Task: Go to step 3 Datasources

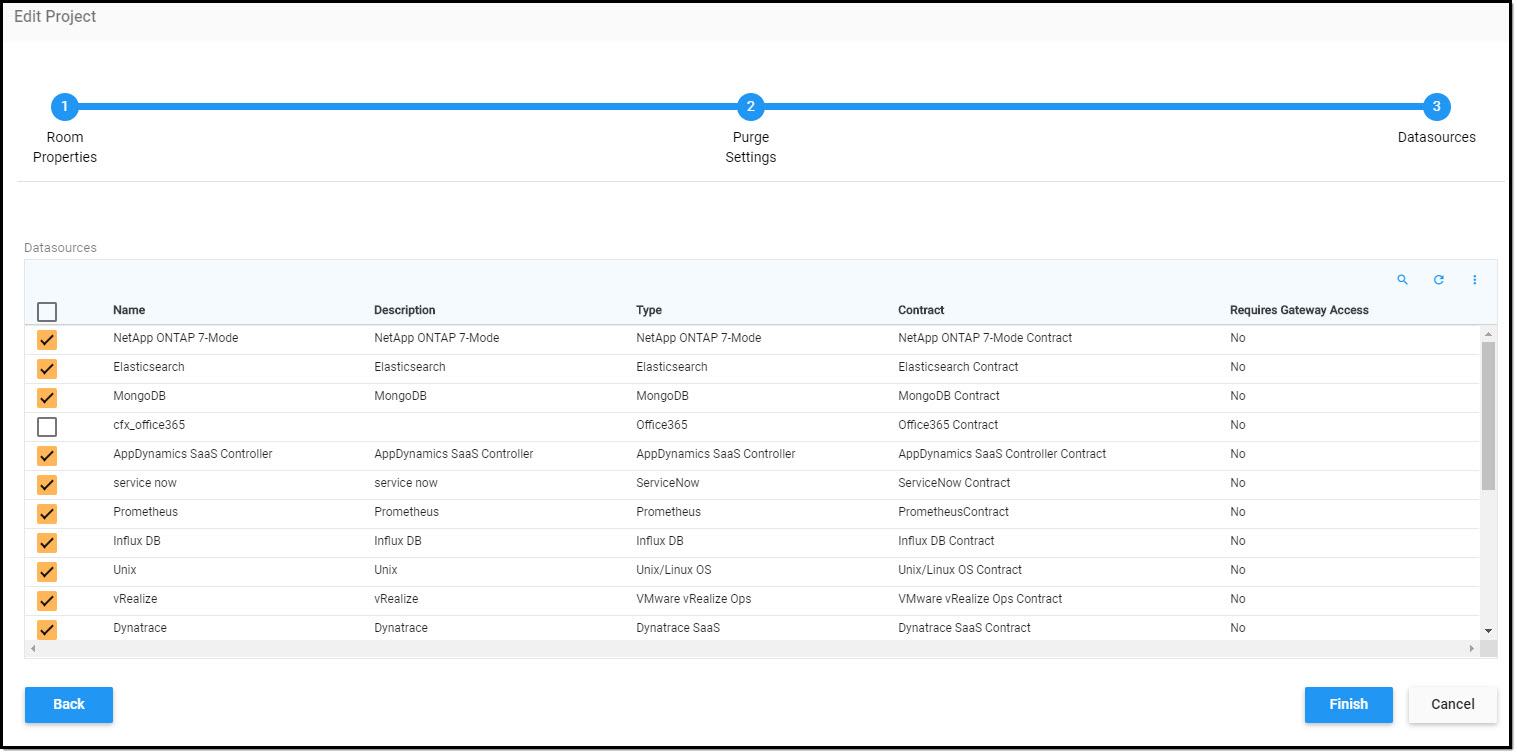Action: tap(1436, 107)
